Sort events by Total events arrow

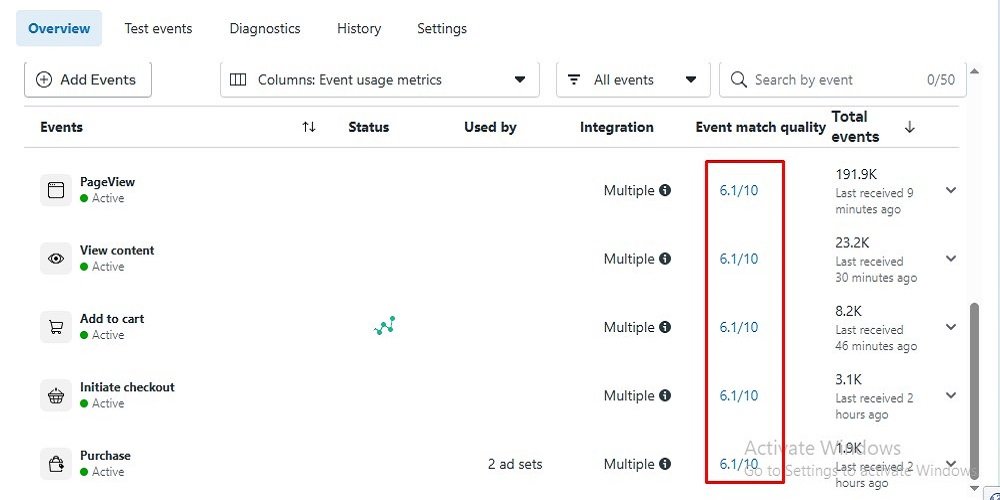click(x=909, y=127)
